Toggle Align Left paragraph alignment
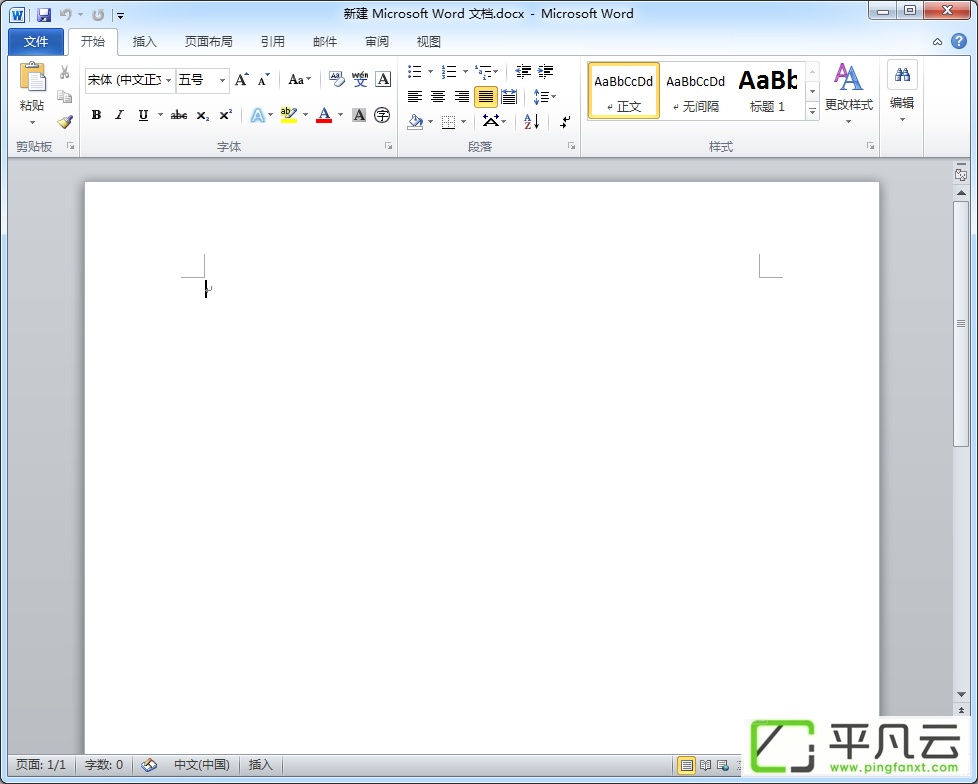The image size is (978, 784). pos(415,97)
